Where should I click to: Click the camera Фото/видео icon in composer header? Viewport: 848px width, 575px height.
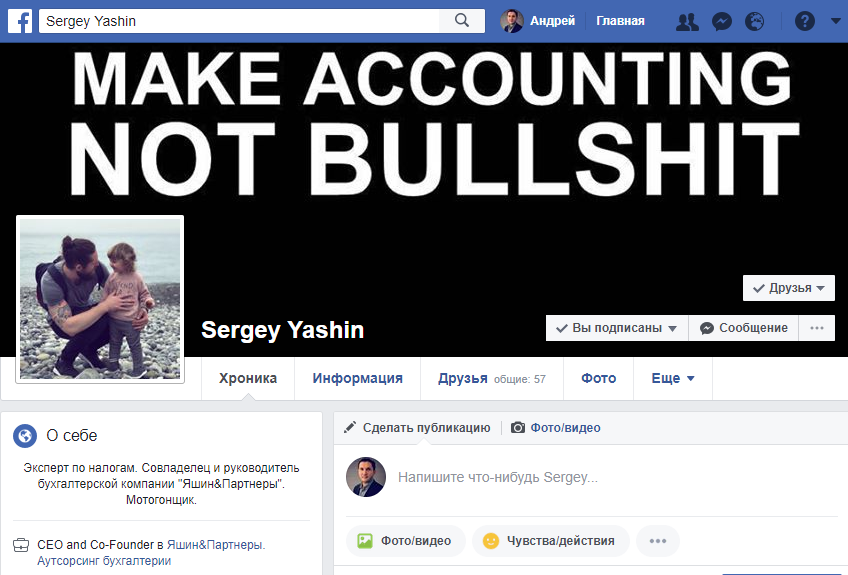tap(518, 428)
